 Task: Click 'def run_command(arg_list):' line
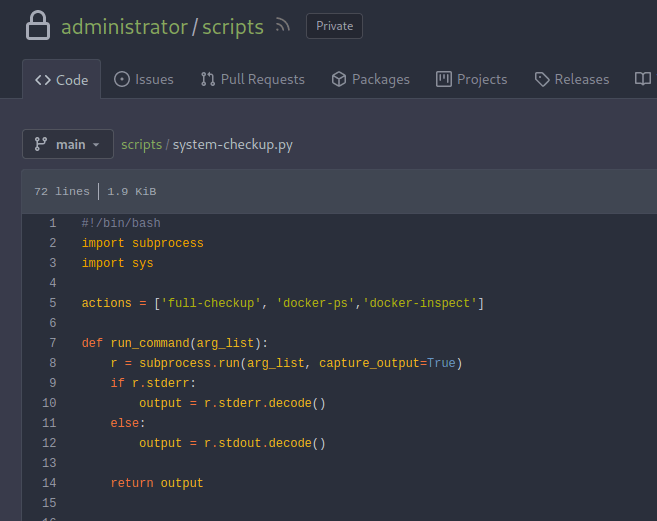tap(175, 343)
